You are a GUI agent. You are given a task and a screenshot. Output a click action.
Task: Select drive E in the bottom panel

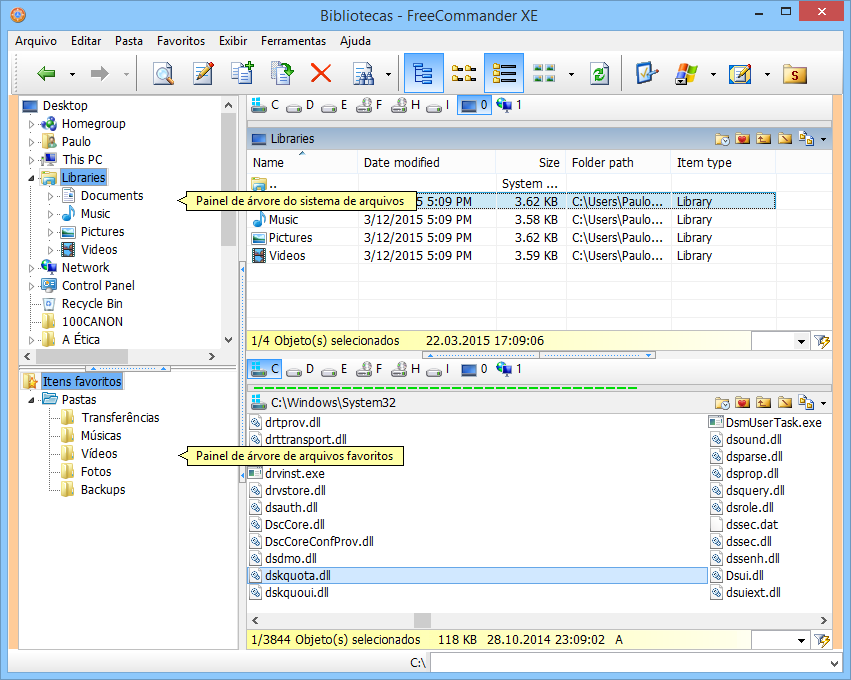(x=334, y=369)
